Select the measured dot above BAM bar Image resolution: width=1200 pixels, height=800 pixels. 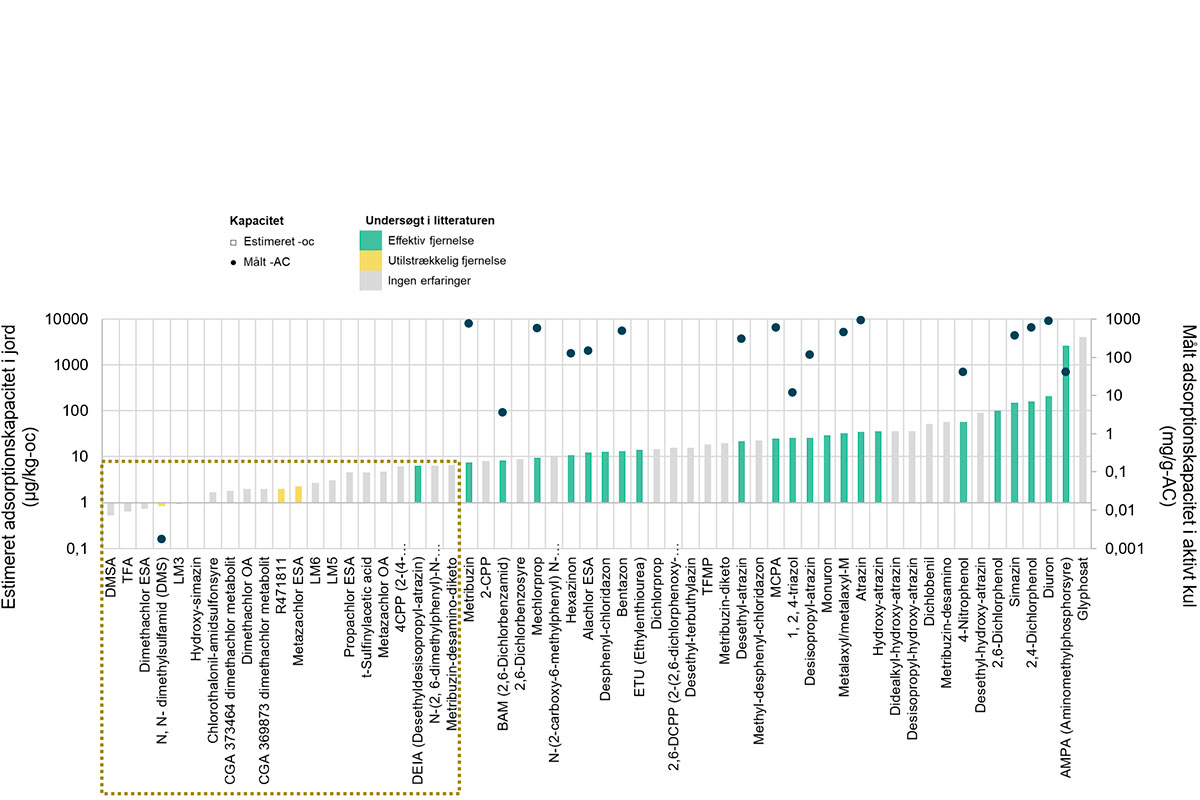502,412
